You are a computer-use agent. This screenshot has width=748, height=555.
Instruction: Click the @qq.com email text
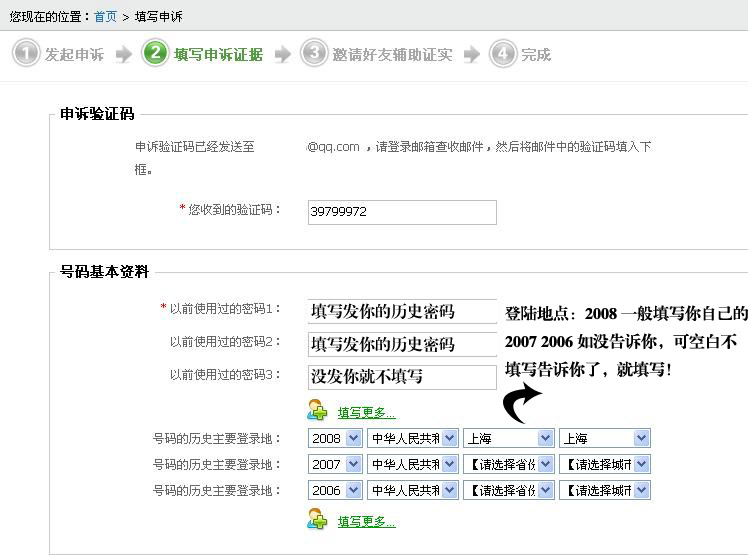(x=333, y=147)
